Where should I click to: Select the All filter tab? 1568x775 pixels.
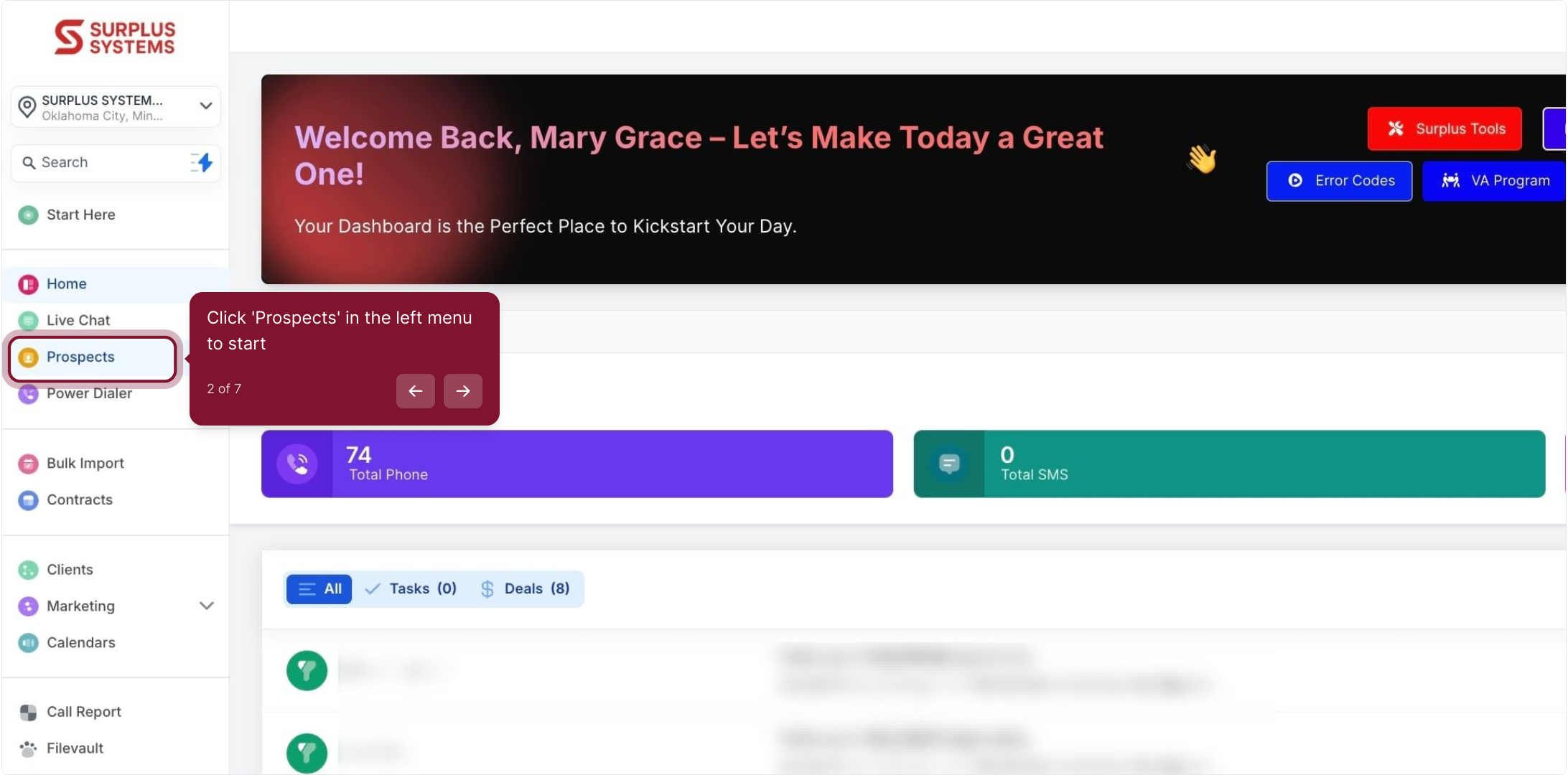(319, 589)
